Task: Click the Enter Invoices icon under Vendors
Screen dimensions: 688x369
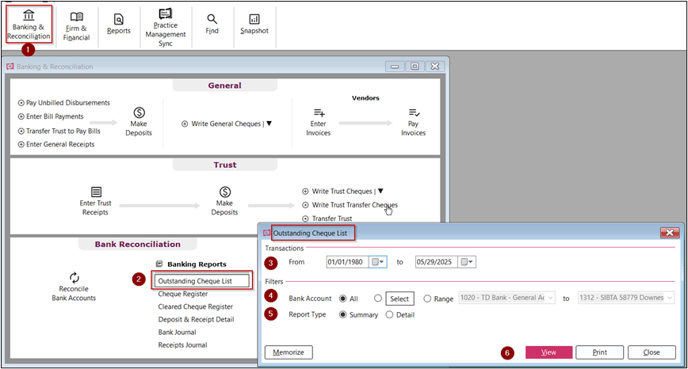Action: pyautogui.click(x=319, y=113)
